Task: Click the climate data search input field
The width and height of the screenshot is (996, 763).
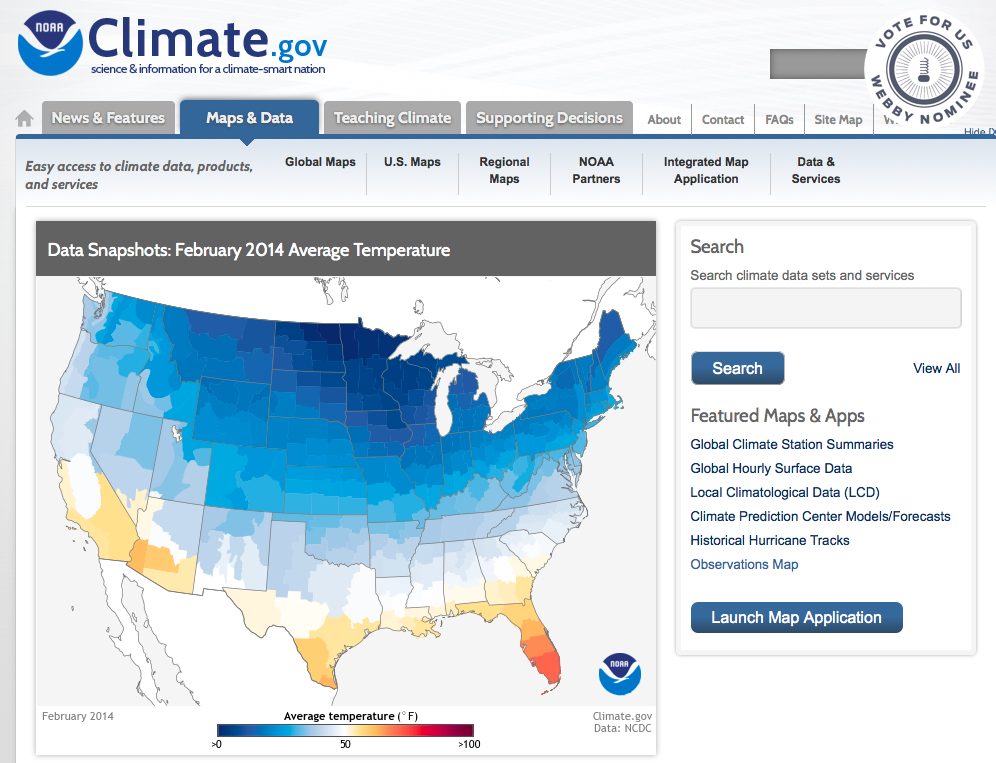Action: coord(825,307)
